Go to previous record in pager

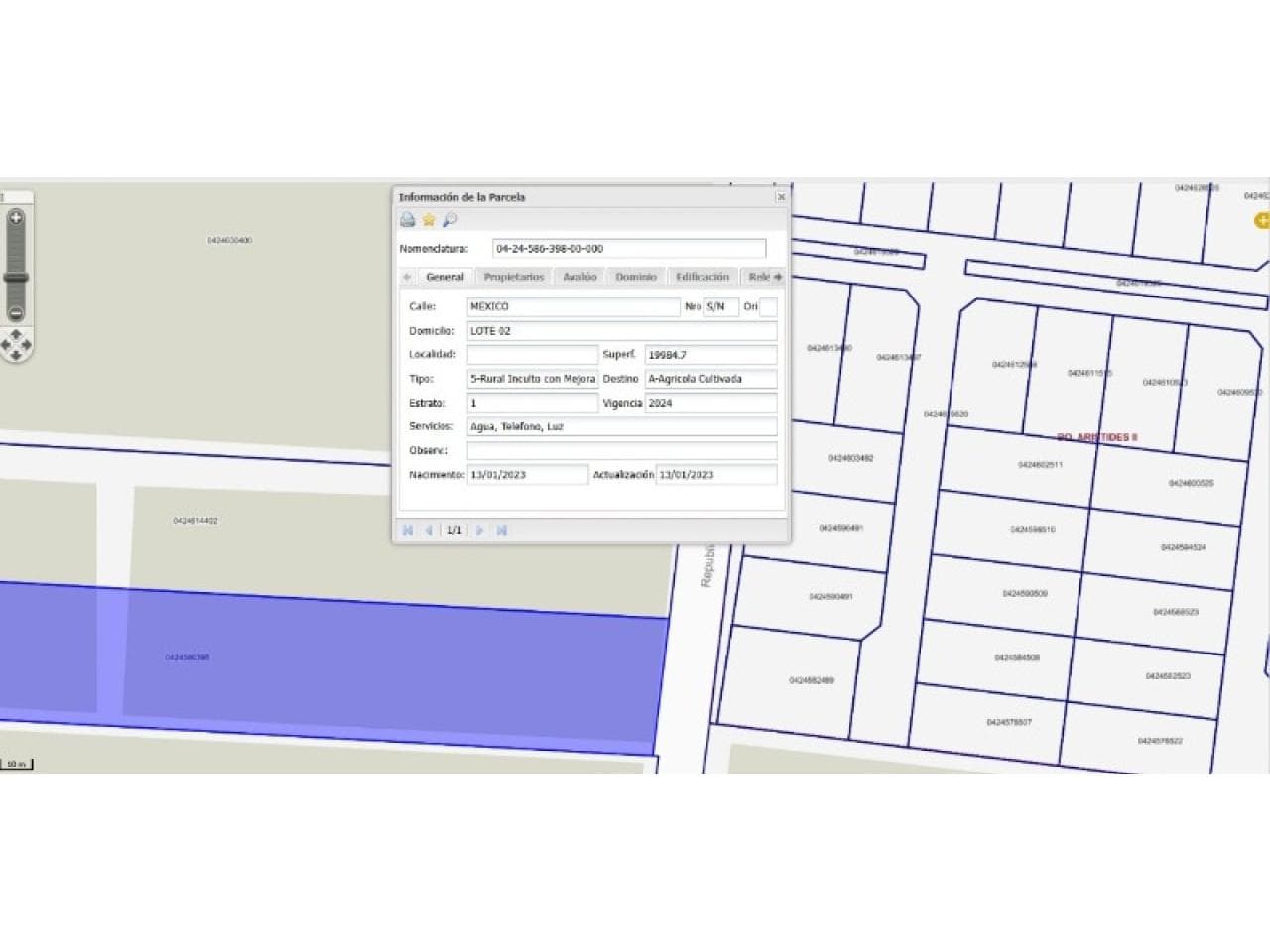(429, 531)
